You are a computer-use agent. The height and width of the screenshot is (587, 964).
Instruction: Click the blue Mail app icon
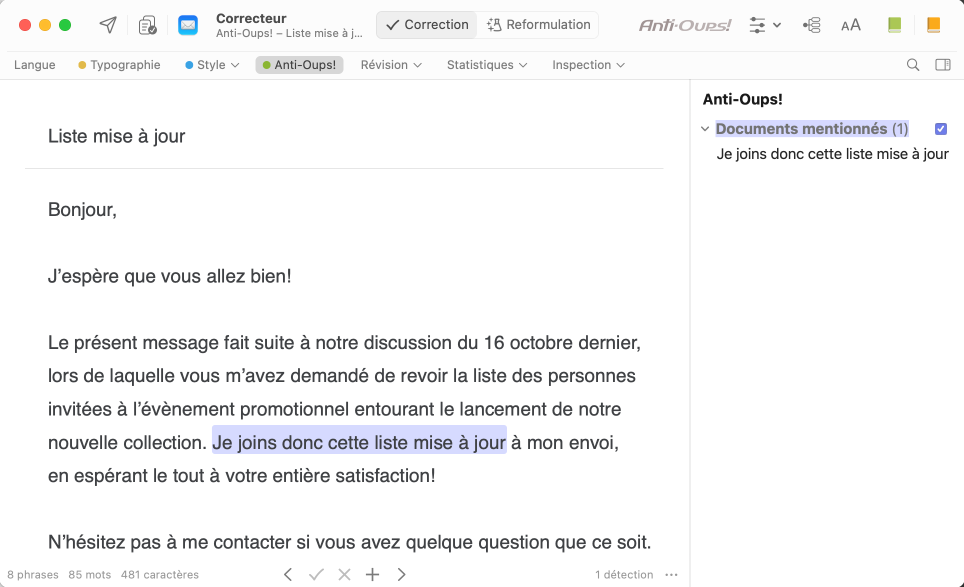pos(188,25)
